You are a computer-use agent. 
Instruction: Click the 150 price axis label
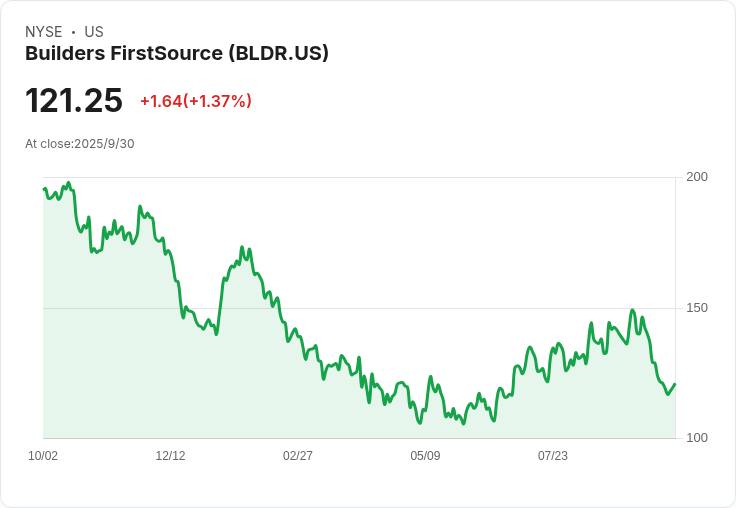pyautogui.click(x=697, y=308)
